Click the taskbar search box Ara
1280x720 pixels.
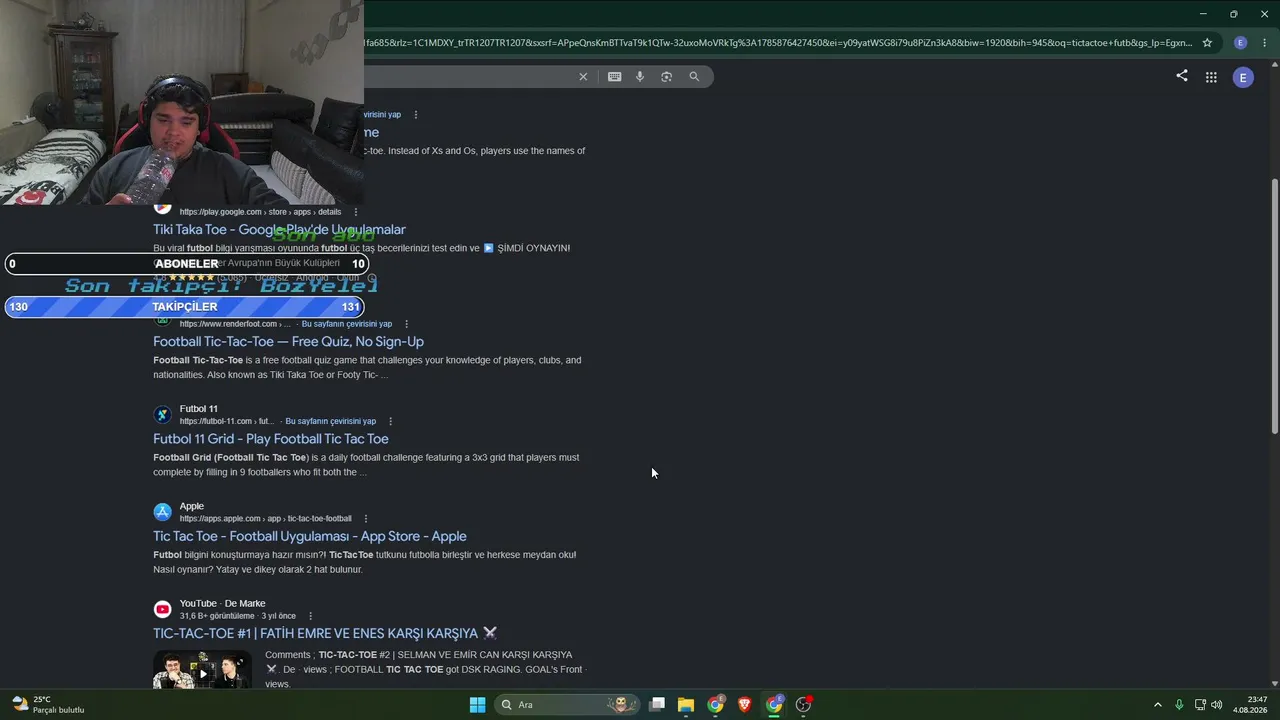pos(567,705)
